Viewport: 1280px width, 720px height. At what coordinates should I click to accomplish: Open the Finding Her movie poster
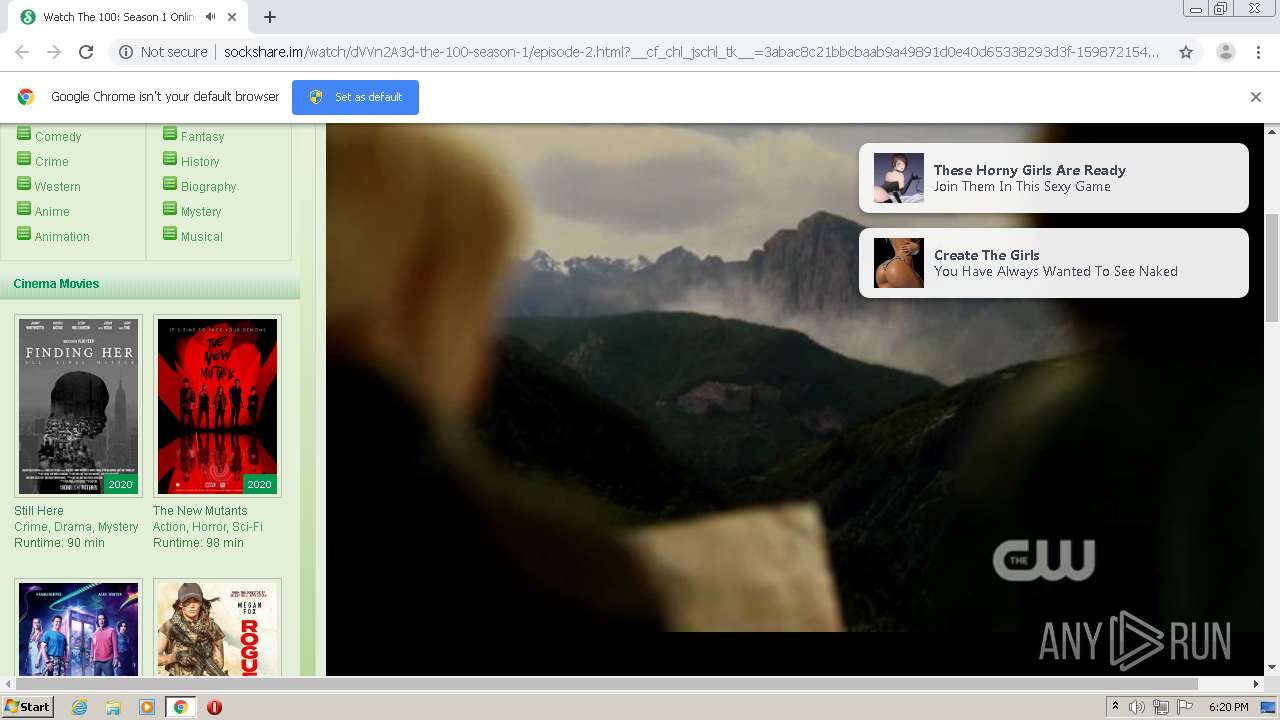78,406
